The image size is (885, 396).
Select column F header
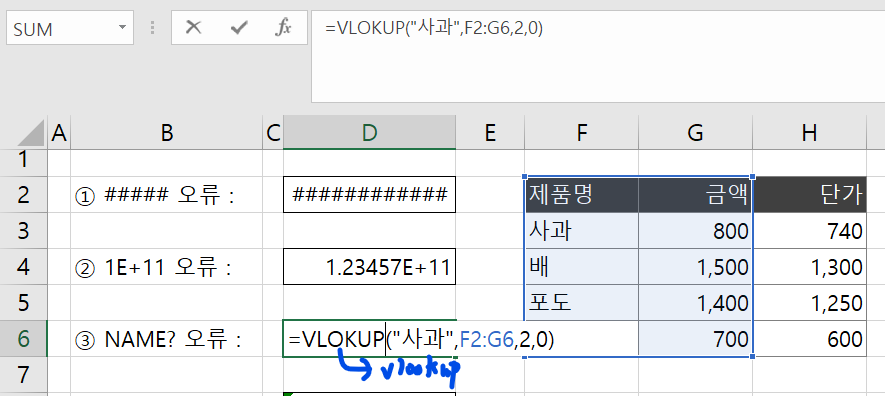coord(581,133)
